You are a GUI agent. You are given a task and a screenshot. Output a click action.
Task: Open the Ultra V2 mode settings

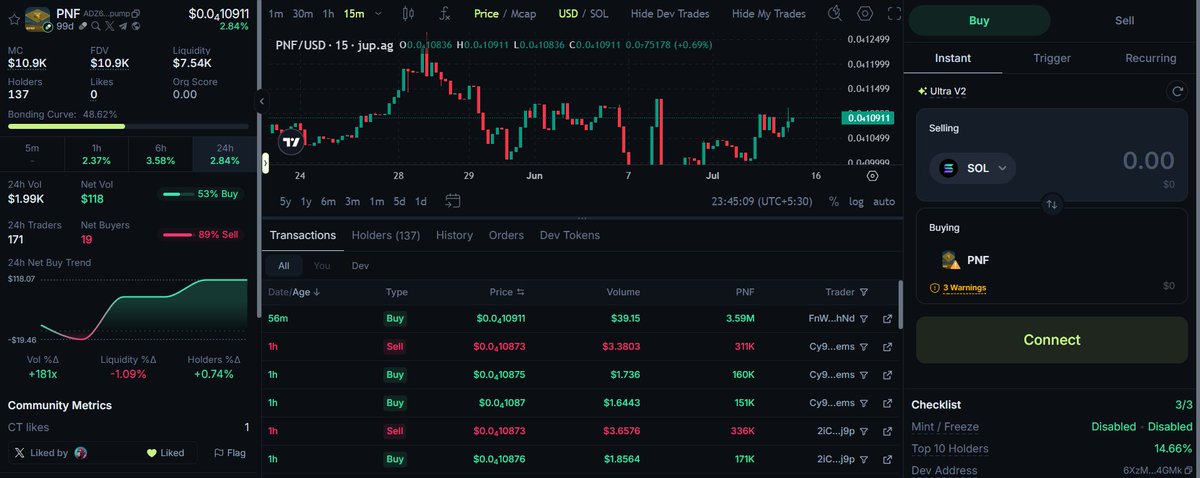tap(942, 91)
